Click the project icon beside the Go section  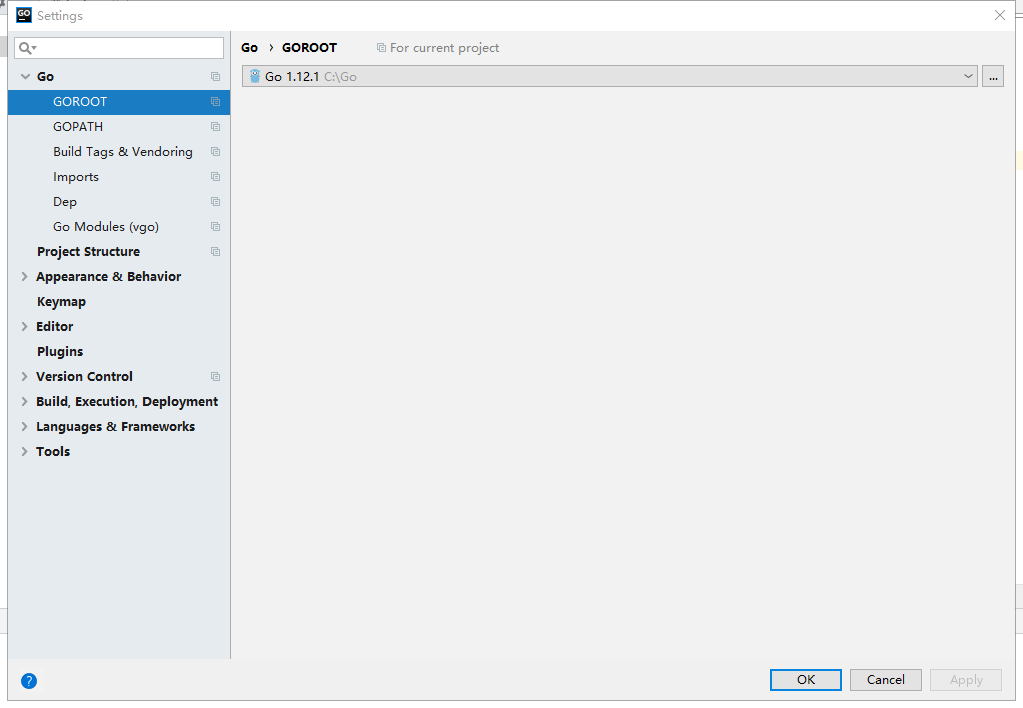[x=215, y=76]
